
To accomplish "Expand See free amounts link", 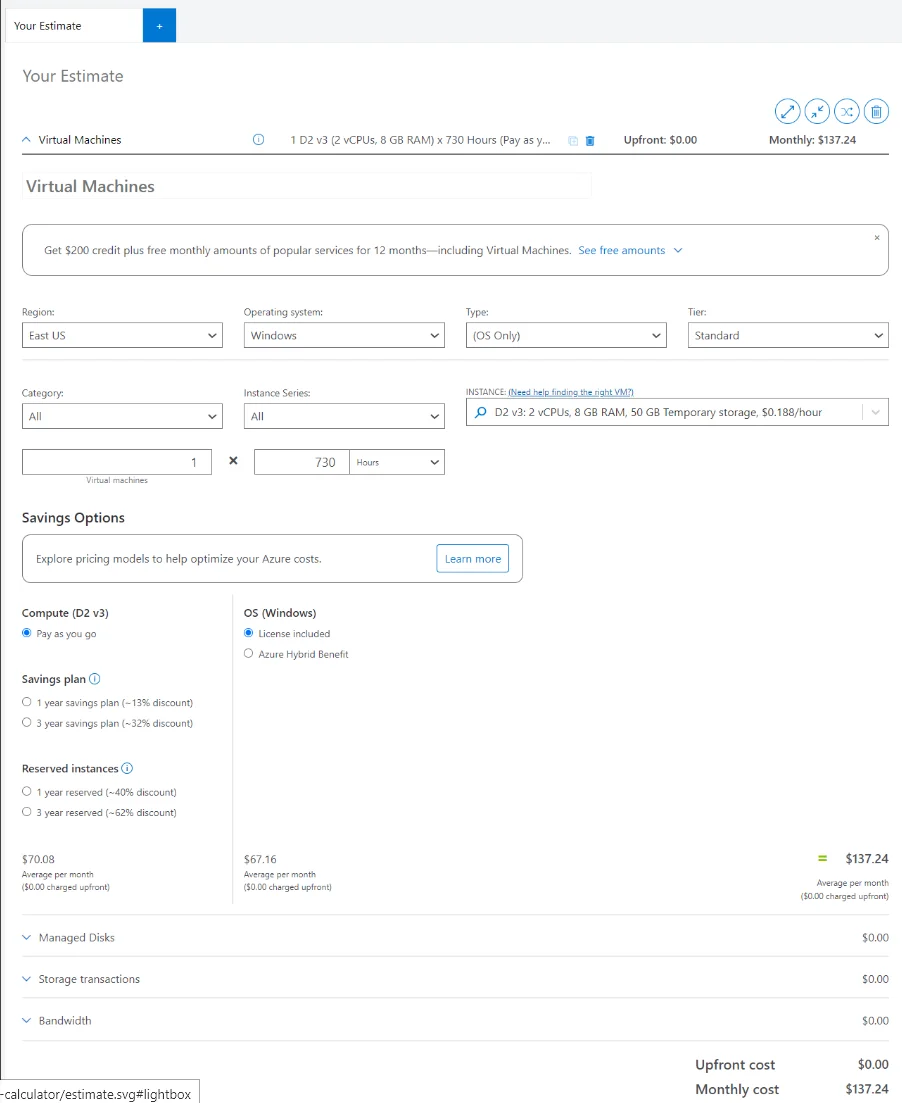I will (x=630, y=250).
